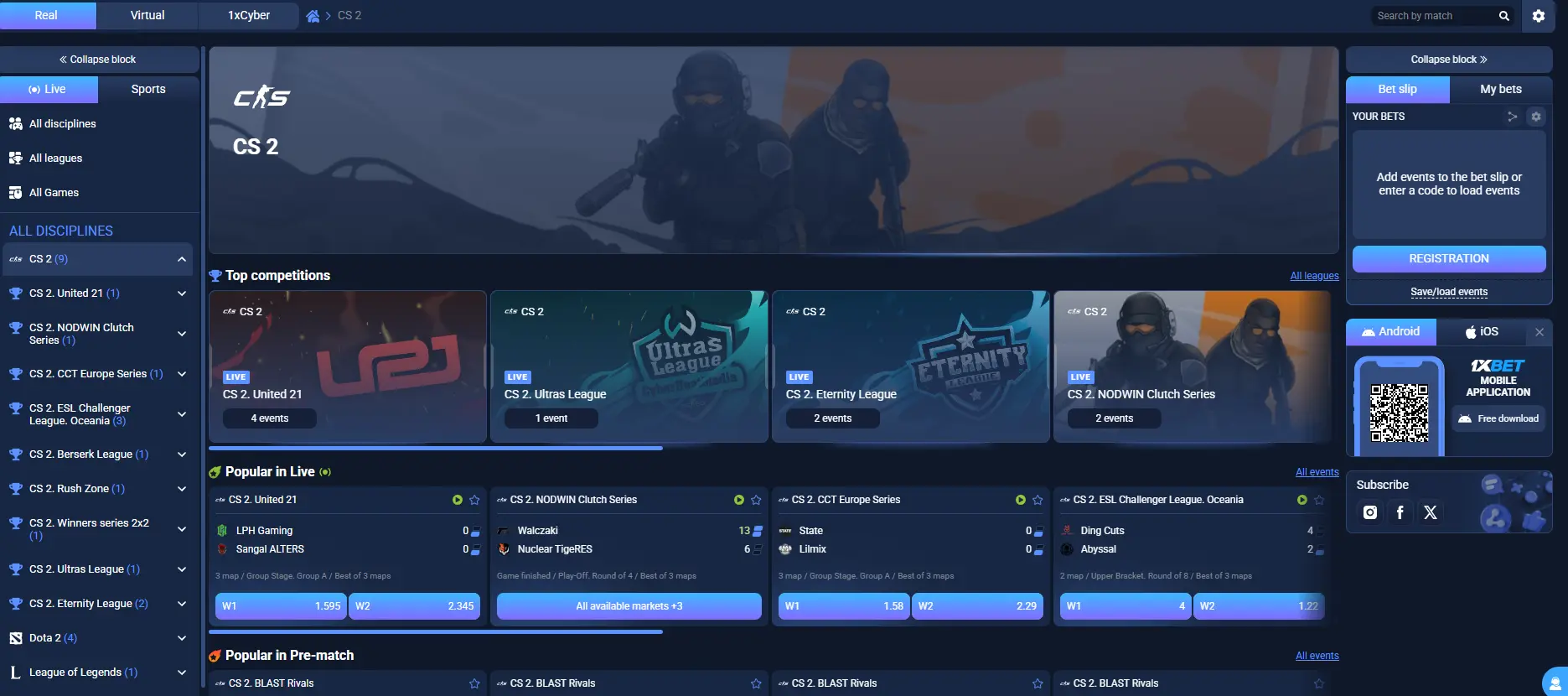Expand the League of Legends (1) discipline

[x=182, y=673]
